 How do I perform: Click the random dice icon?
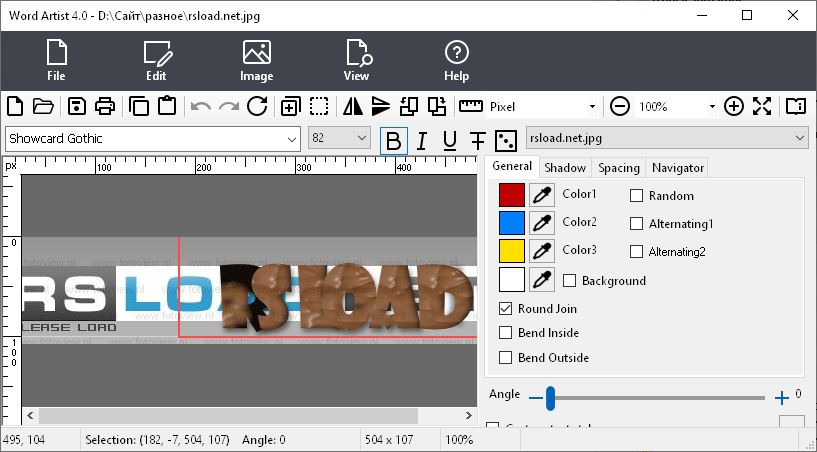[x=506, y=141]
